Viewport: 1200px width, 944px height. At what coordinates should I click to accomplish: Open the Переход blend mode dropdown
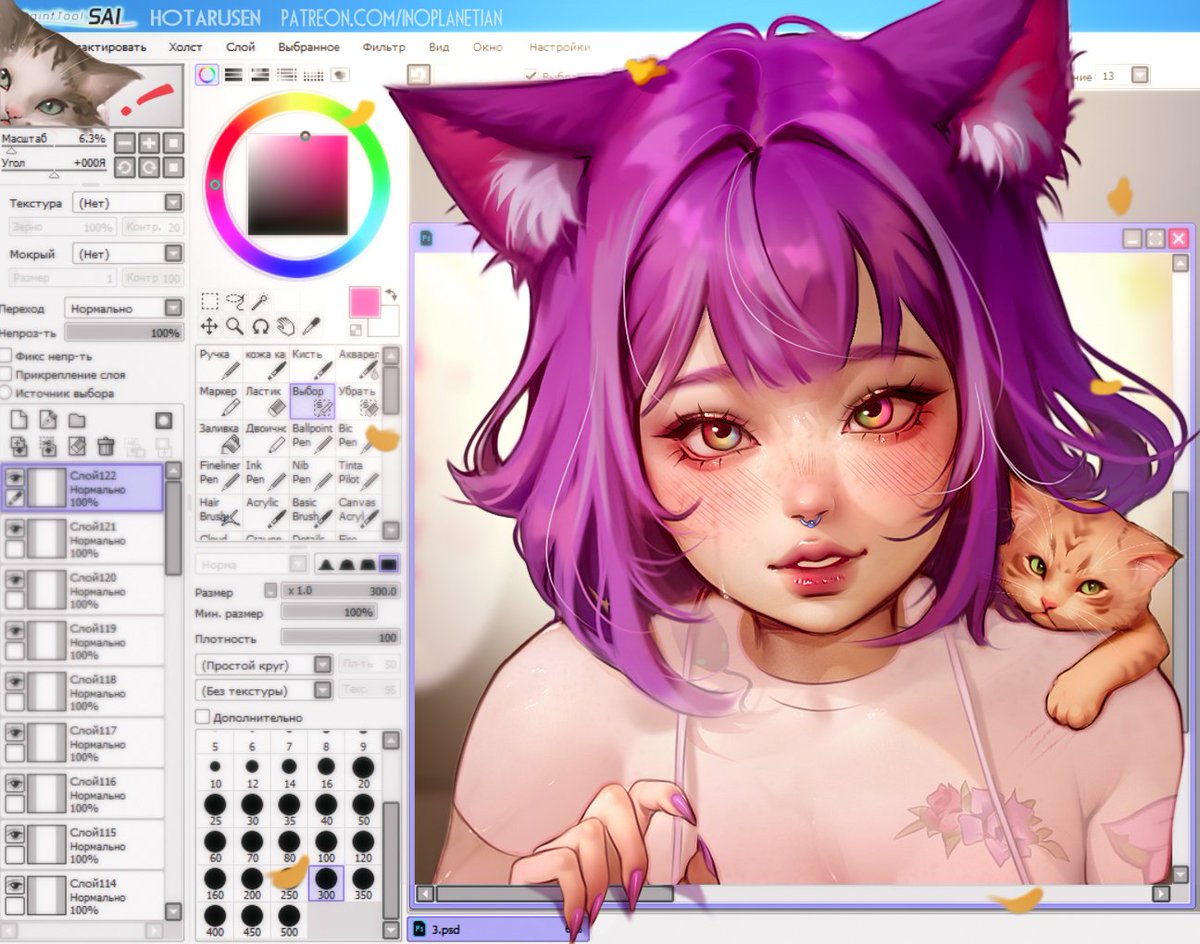124,308
